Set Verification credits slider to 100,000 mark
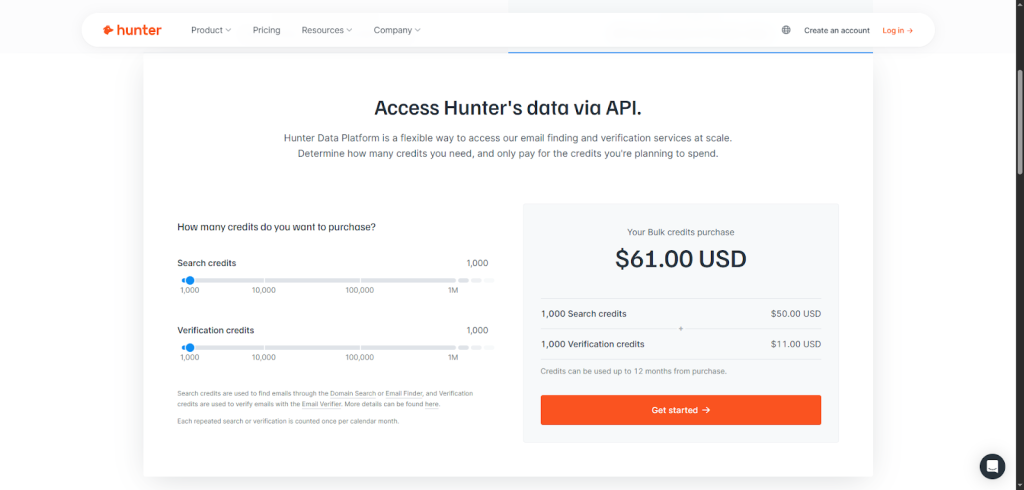Image resolution: width=1024 pixels, height=490 pixels. pos(360,347)
